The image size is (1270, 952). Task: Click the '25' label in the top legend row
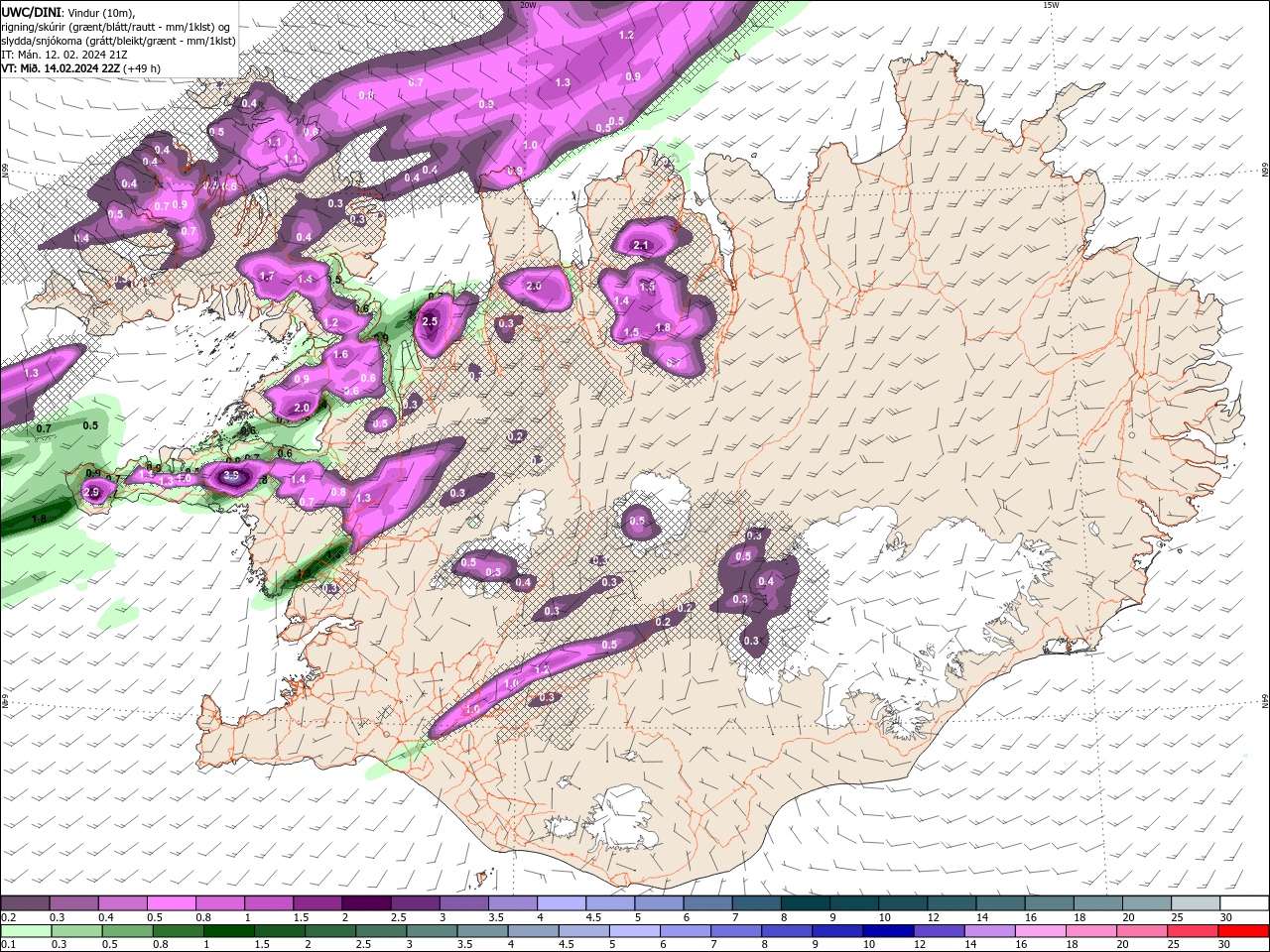coord(1178,917)
